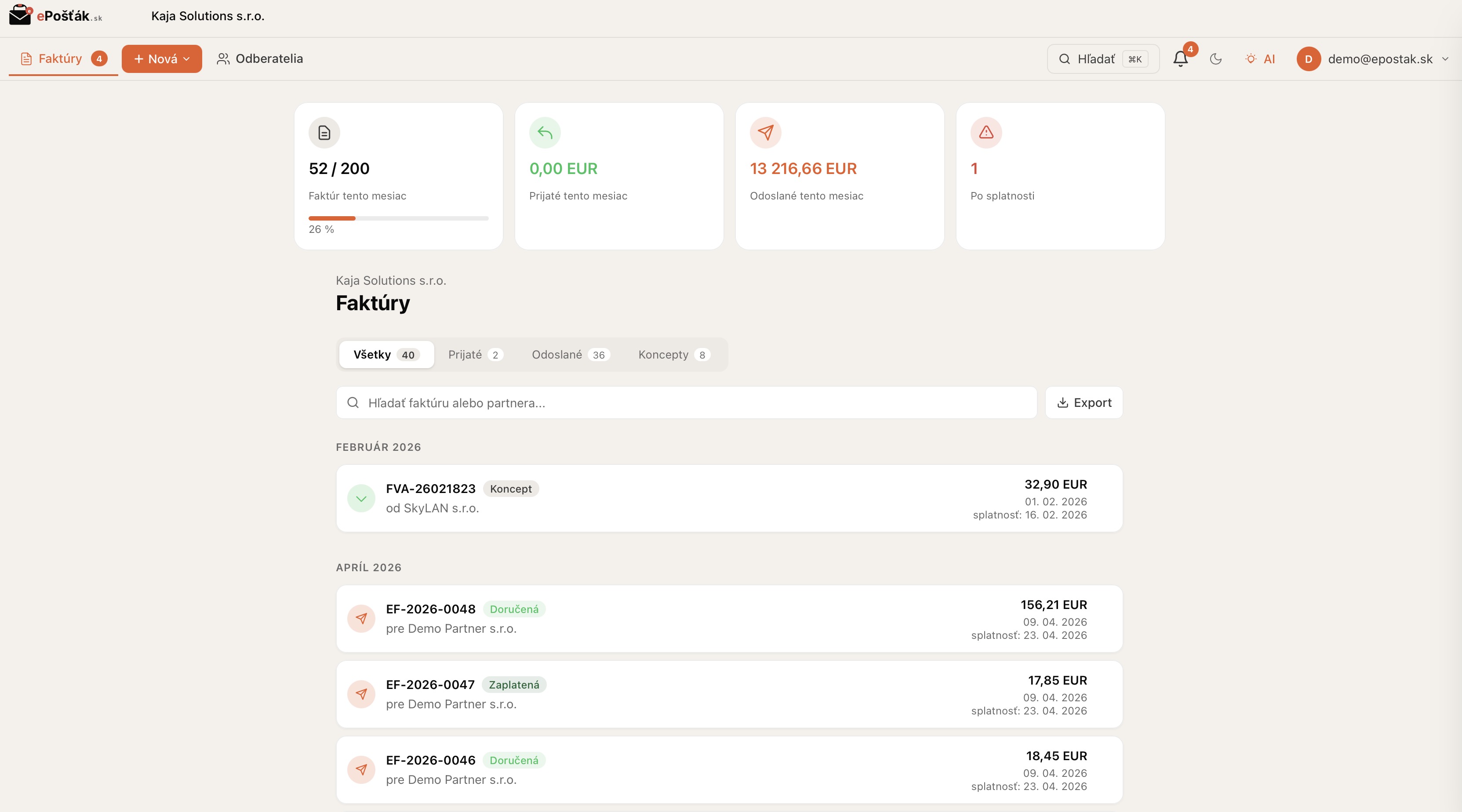The height and width of the screenshot is (812, 1462).
Task: Click the invoice document icon in stats card
Action: [324, 132]
